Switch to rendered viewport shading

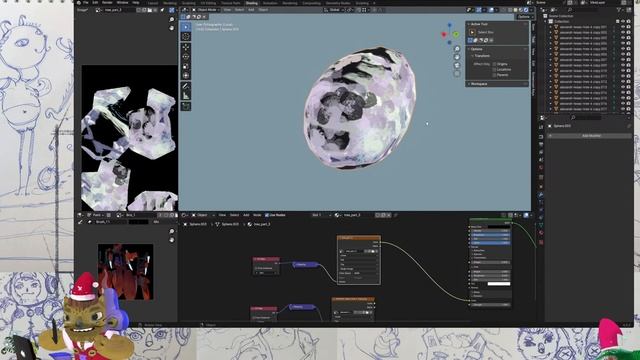point(526,10)
